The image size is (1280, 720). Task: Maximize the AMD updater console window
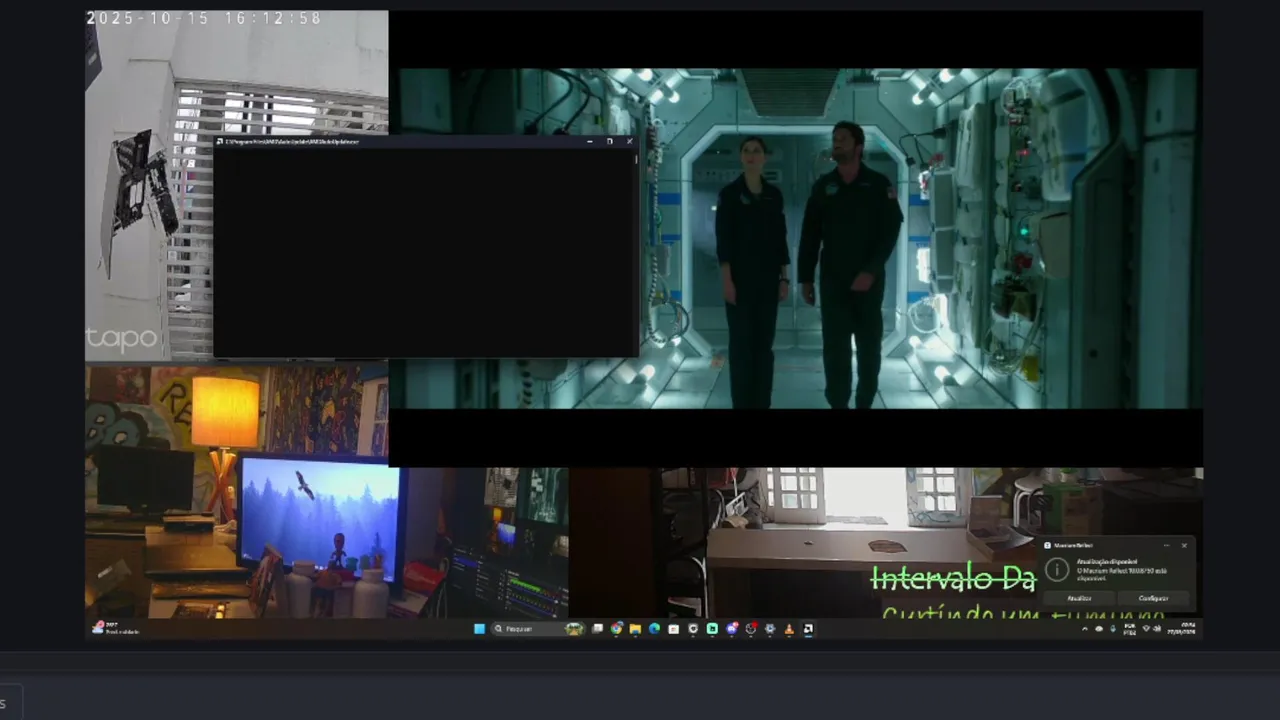click(609, 141)
